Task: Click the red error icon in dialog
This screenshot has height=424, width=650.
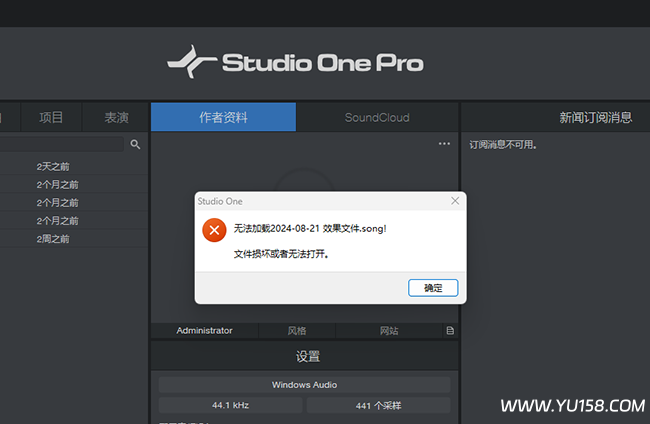Action: tap(213, 230)
